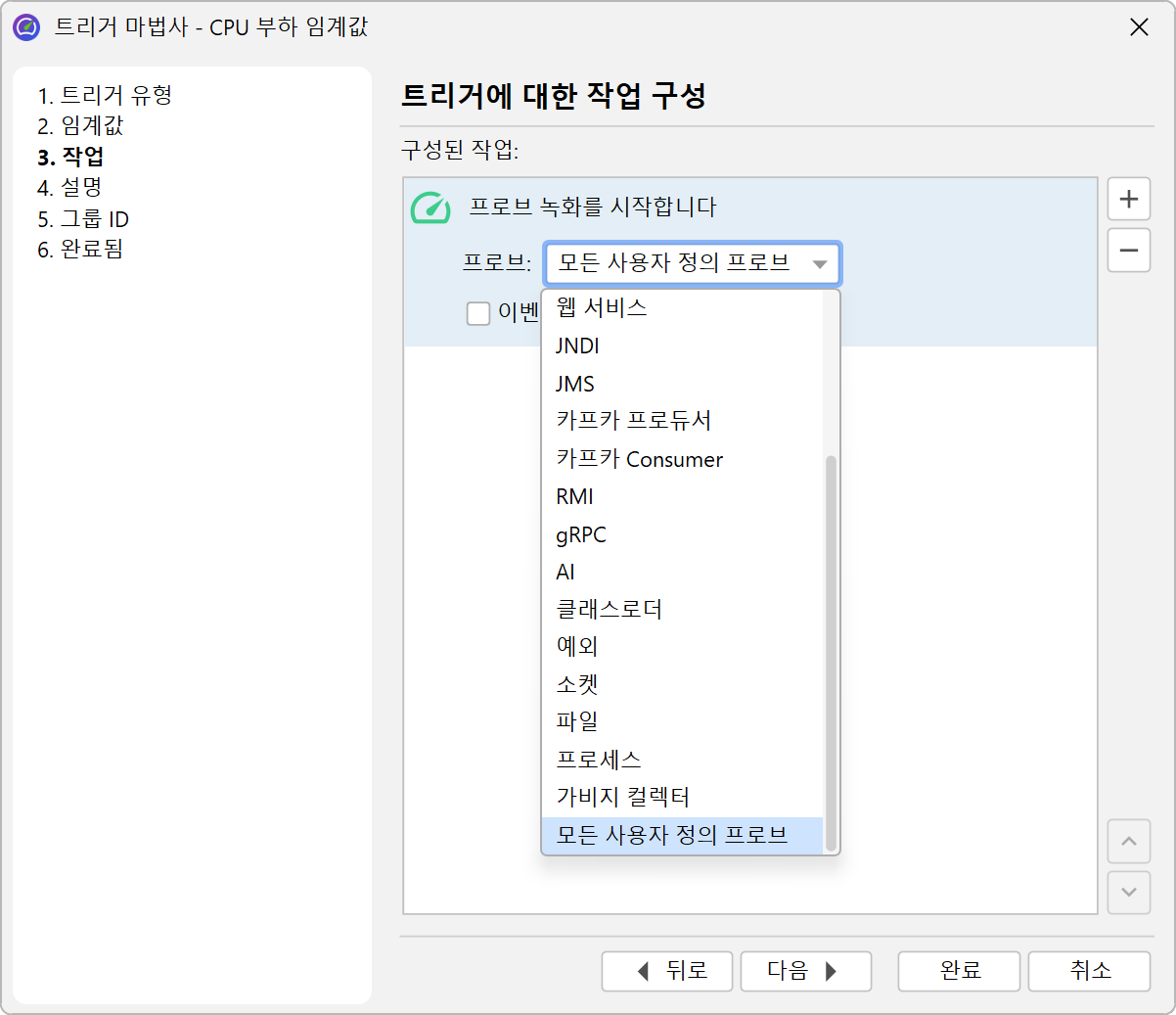Choose 모든 사용자 정의 프로브 option
The height and width of the screenshot is (1015, 1176).
[671, 835]
